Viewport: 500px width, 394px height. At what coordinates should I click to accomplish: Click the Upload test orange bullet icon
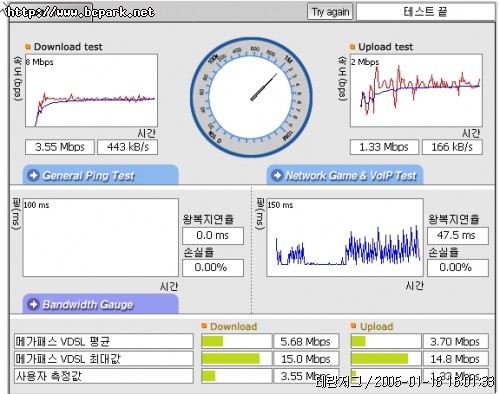352,46
